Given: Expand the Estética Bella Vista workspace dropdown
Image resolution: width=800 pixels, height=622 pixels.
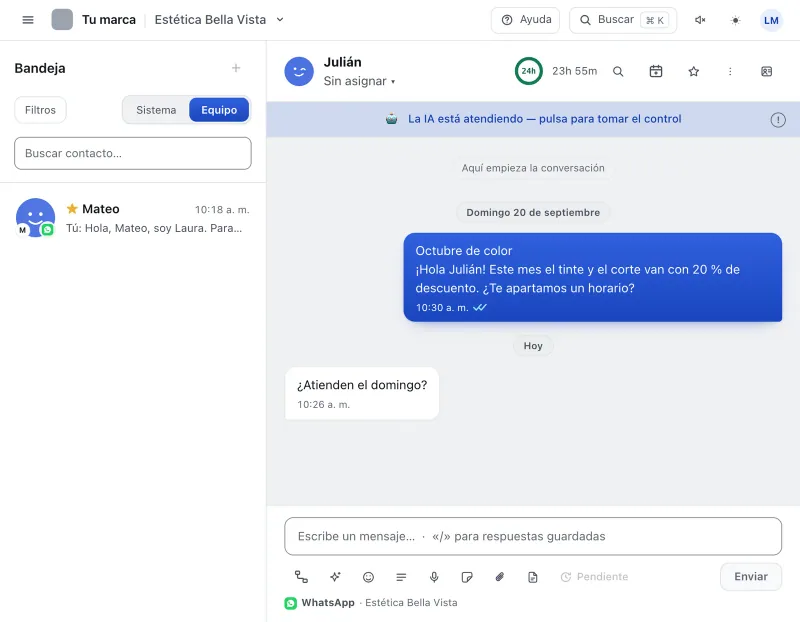Looking at the screenshot, I should coord(219,20).
